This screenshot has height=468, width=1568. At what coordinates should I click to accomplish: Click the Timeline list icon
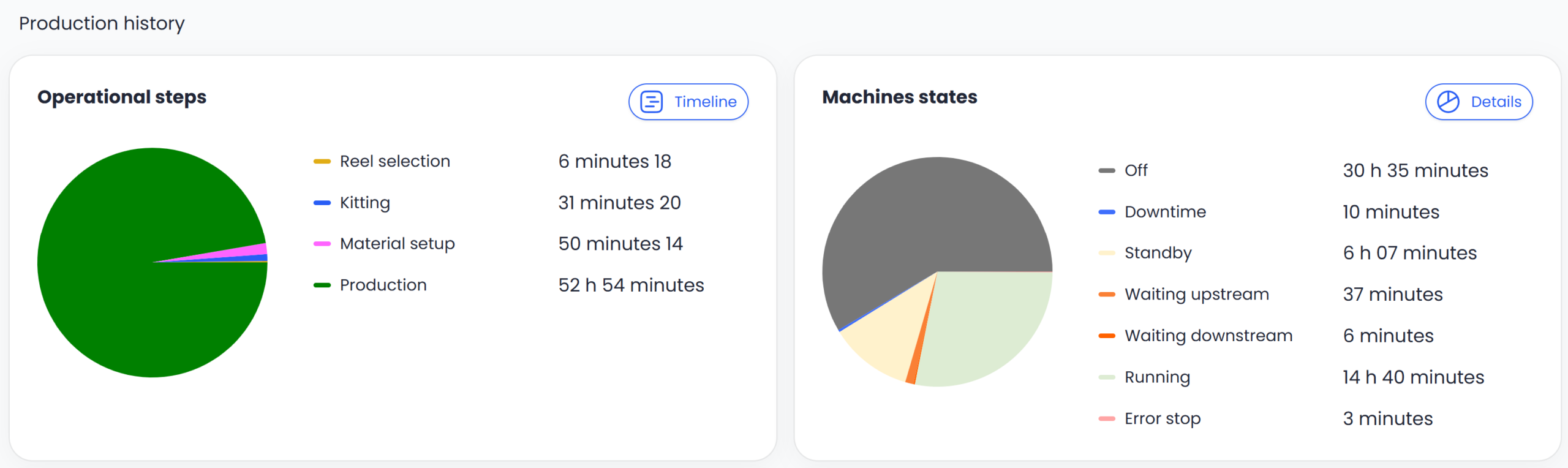point(651,102)
